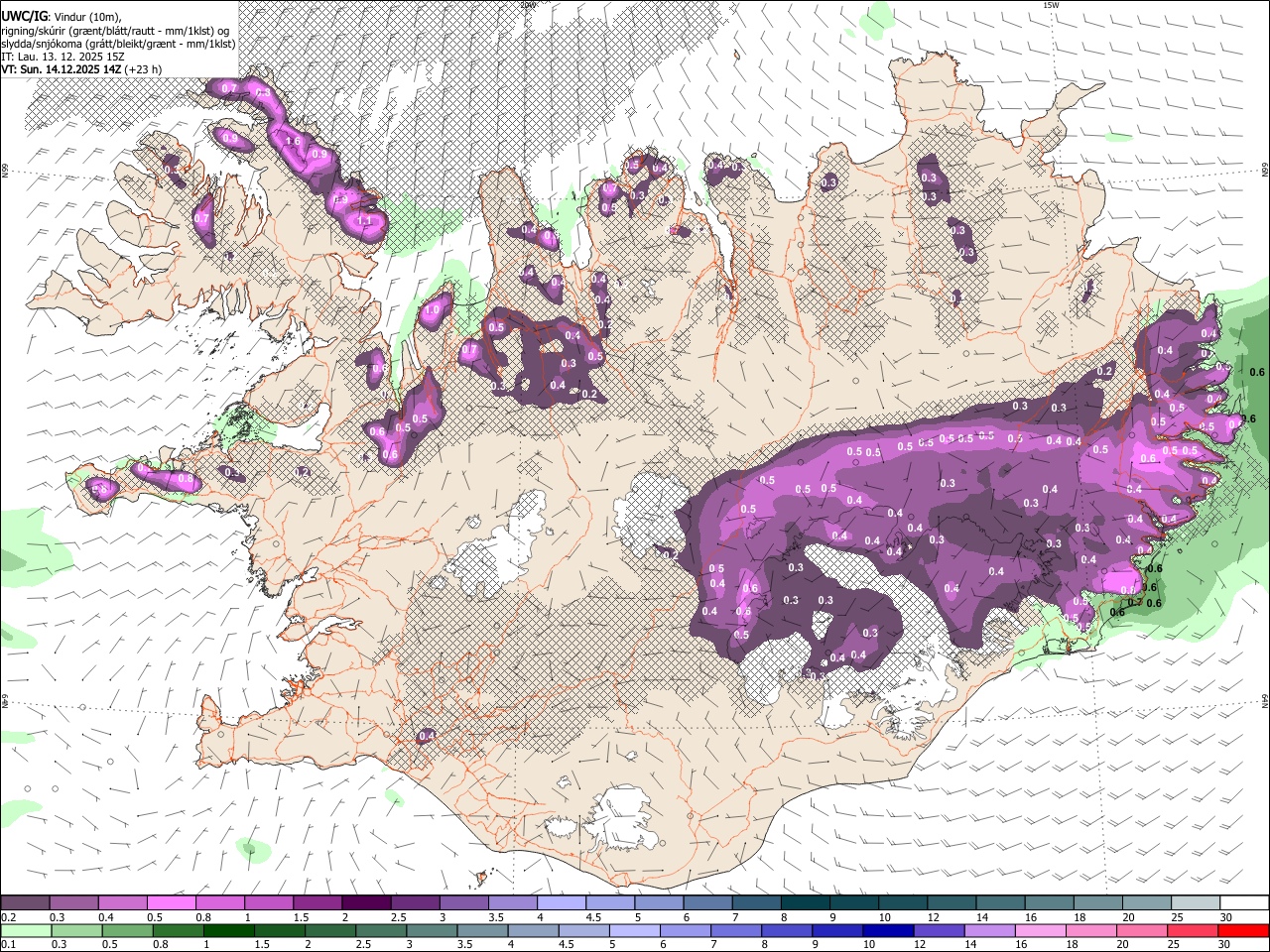
Task: Pick the bright red bottom swatch above 30
Action: tap(1243, 930)
